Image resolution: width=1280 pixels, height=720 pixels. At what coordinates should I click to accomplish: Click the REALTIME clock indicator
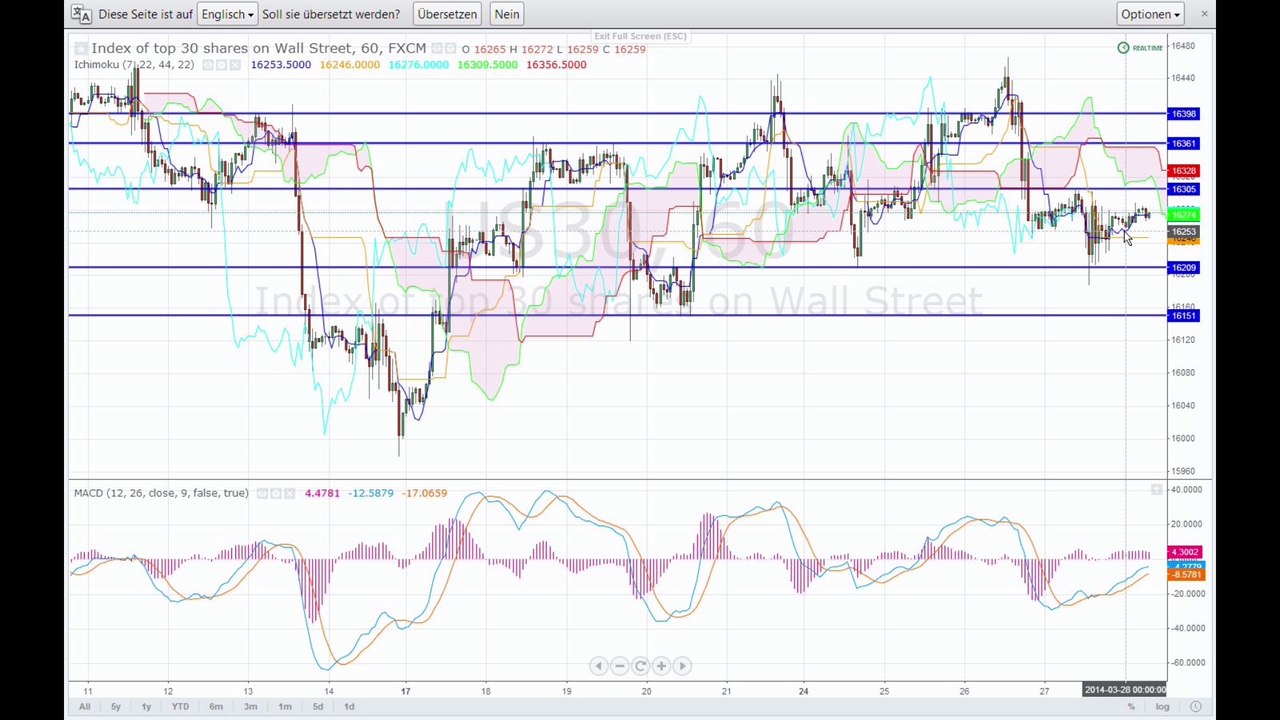tap(1140, 48)
